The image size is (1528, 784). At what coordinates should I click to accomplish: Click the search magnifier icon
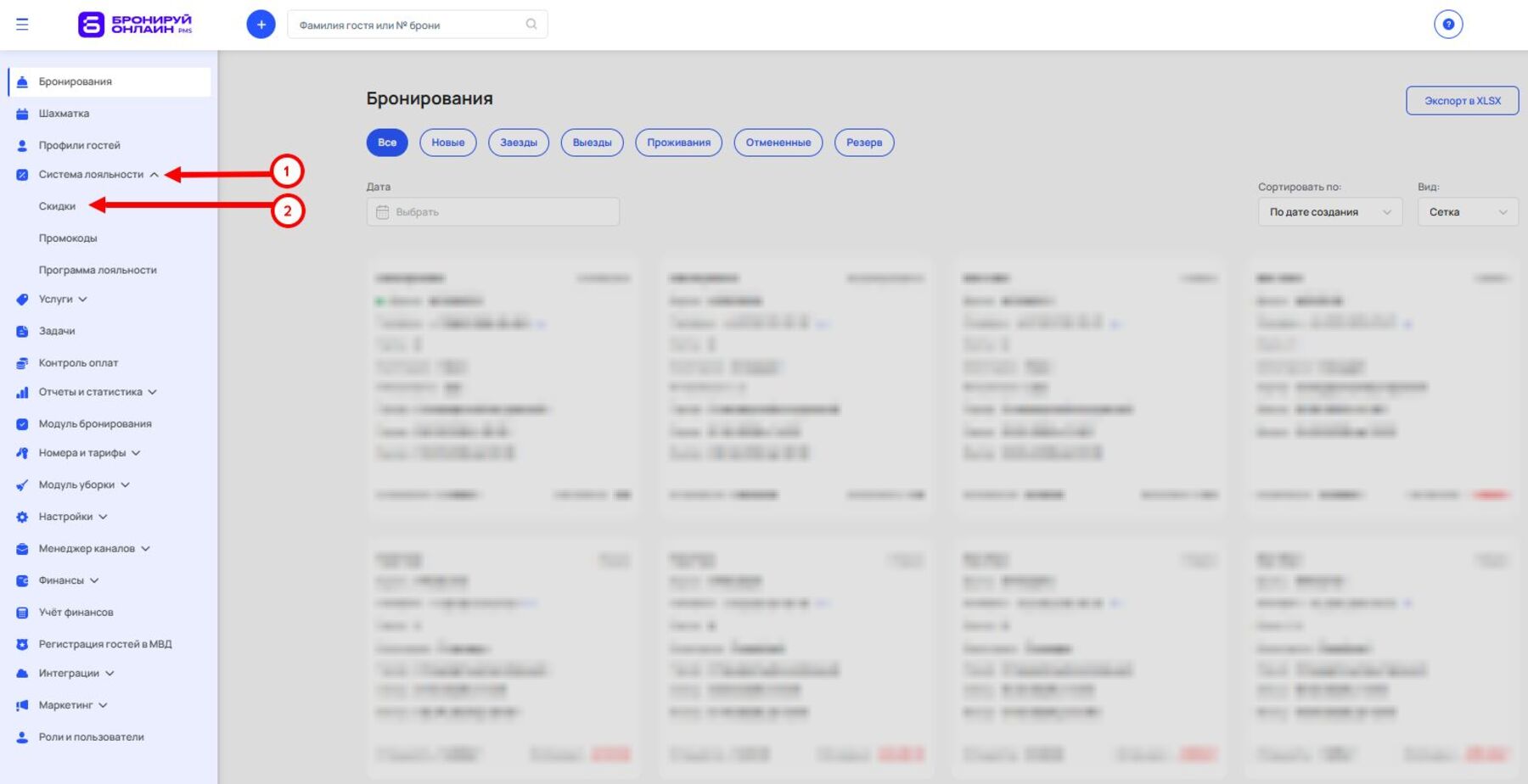coord(531,25)
